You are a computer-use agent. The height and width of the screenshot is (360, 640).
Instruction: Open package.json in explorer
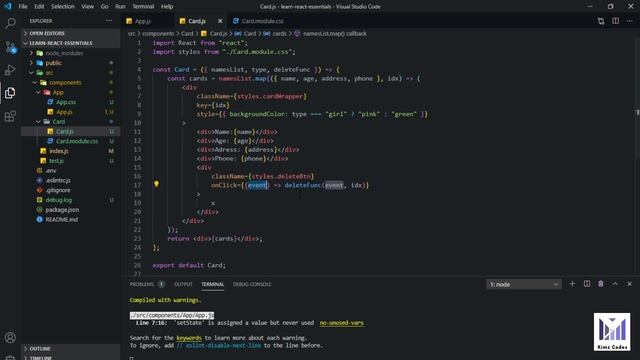point(71,210)
